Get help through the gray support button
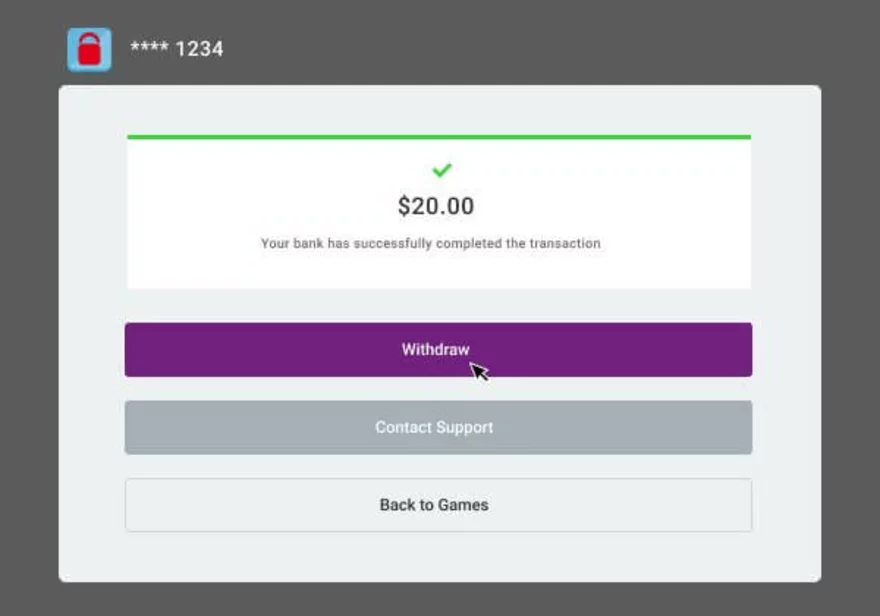Screen dimensions: 880x616 pyautogui.click(x=438, y=427)
